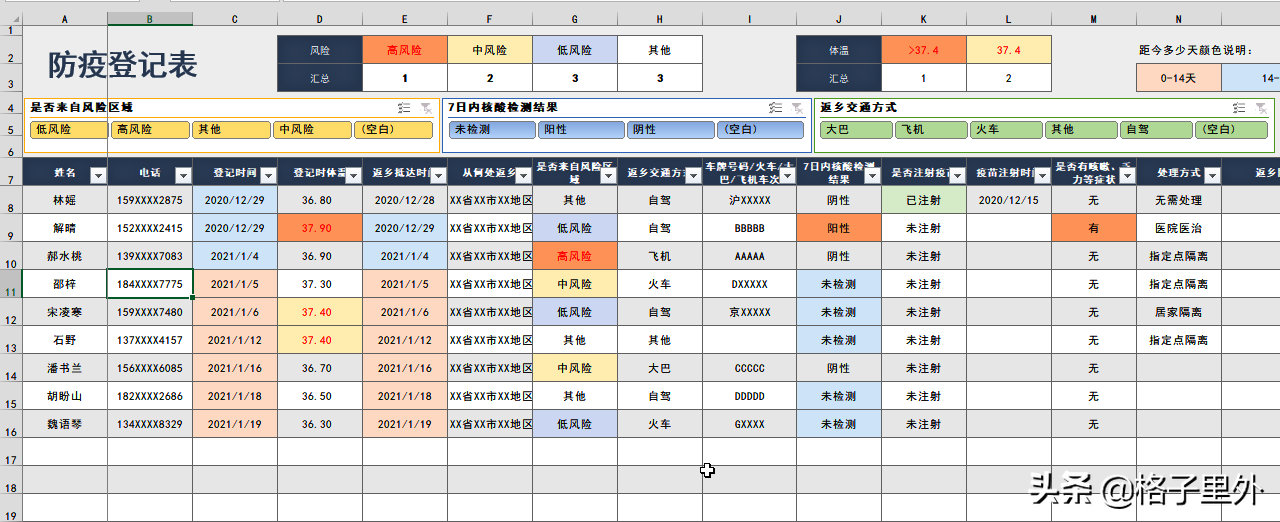
Task: Clear filter on 7日内核酸检测结果 slicer
Action: click(x=797, y=108)
